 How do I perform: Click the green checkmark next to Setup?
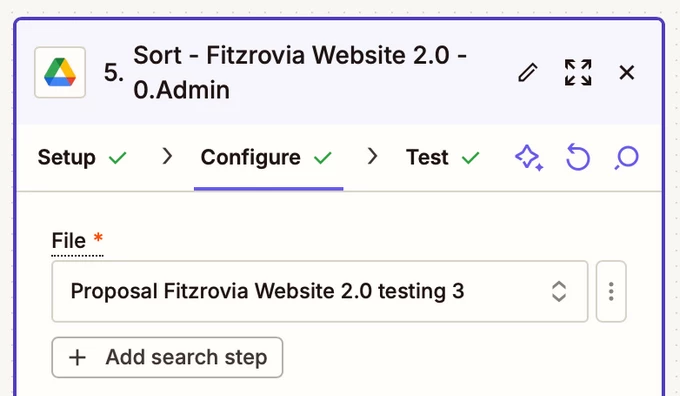pyautogui.click(x=118, y=158)
